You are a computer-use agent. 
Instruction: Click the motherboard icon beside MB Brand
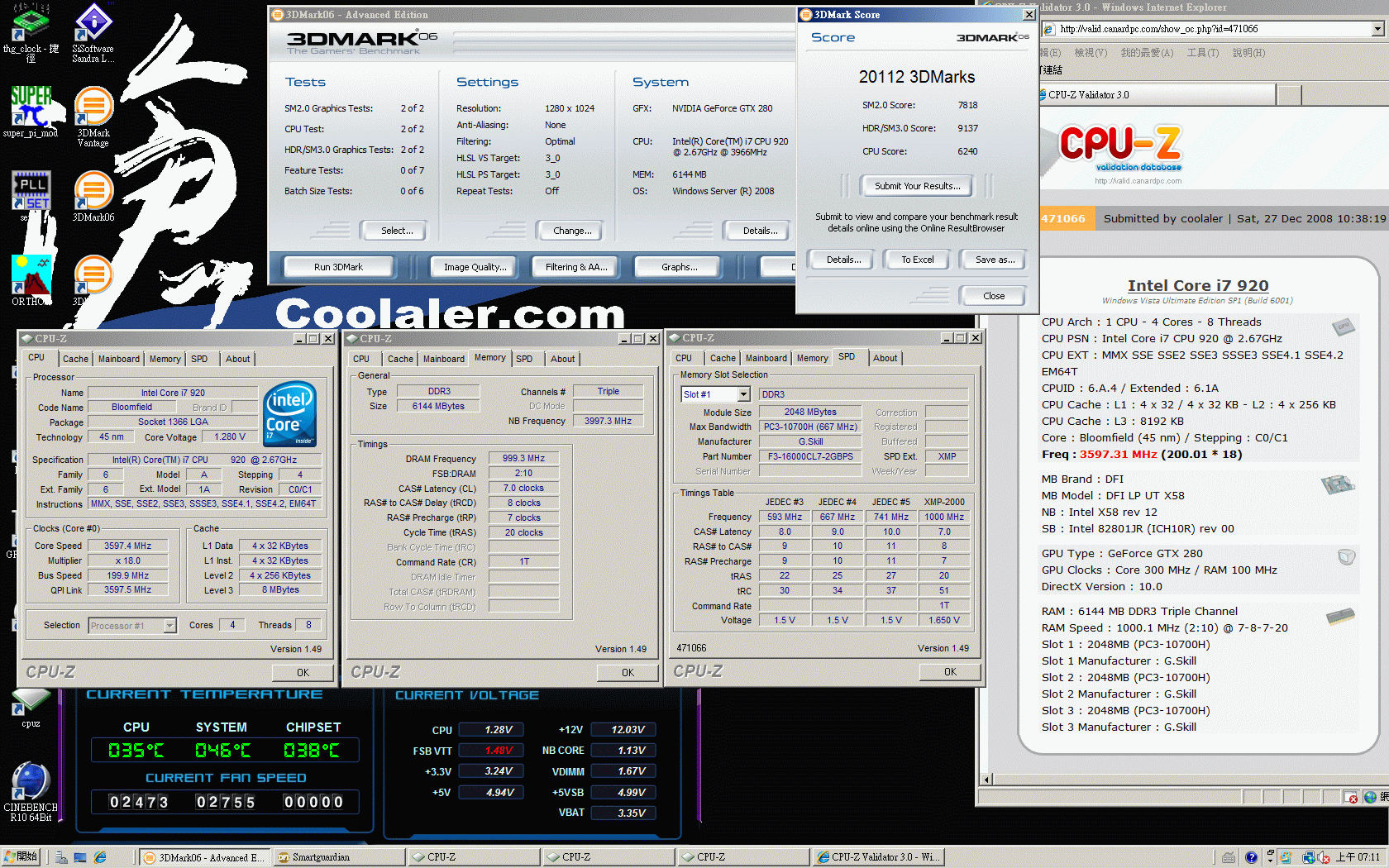tap(1338, 484)
